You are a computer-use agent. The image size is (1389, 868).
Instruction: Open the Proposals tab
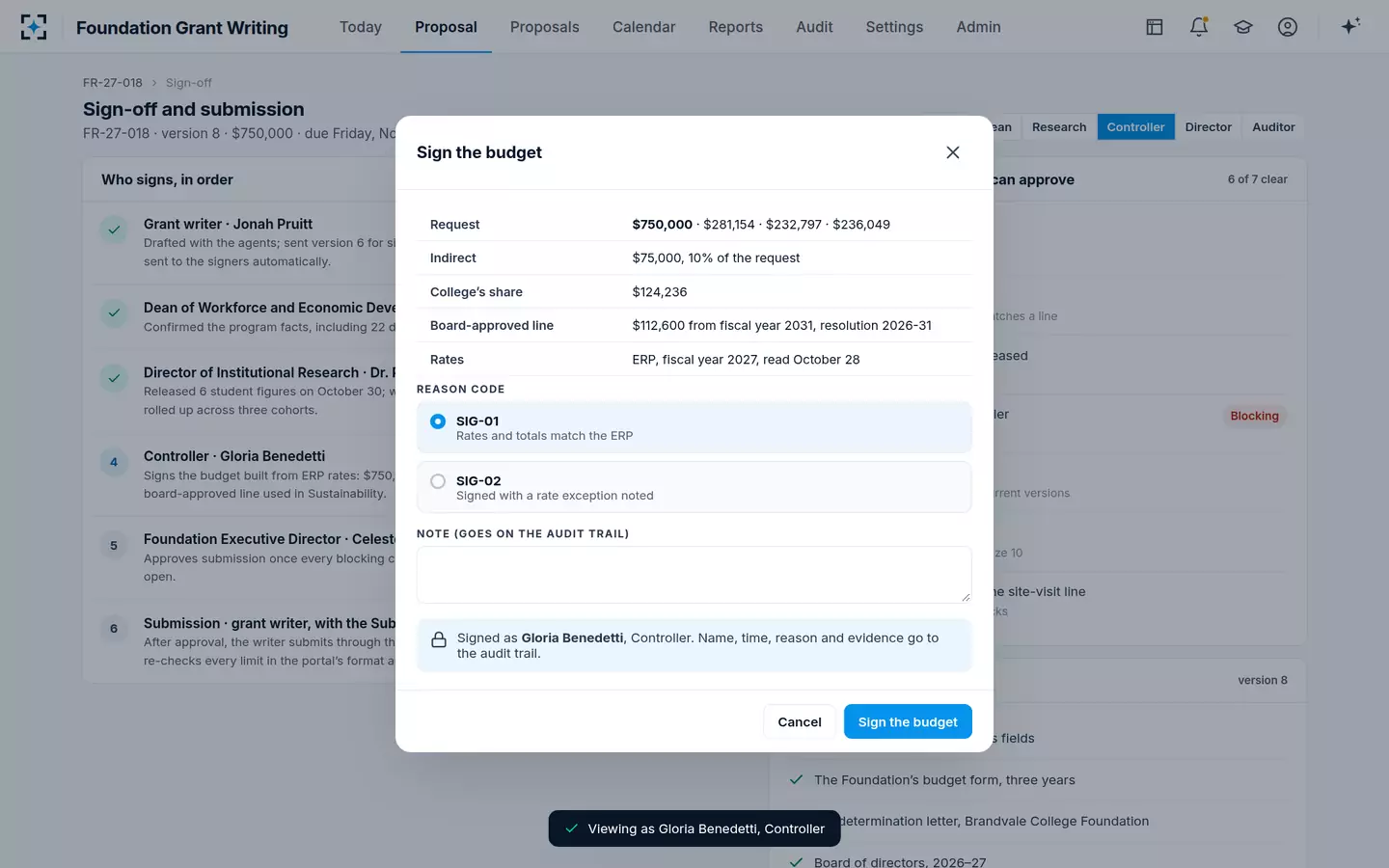point(545,27)
